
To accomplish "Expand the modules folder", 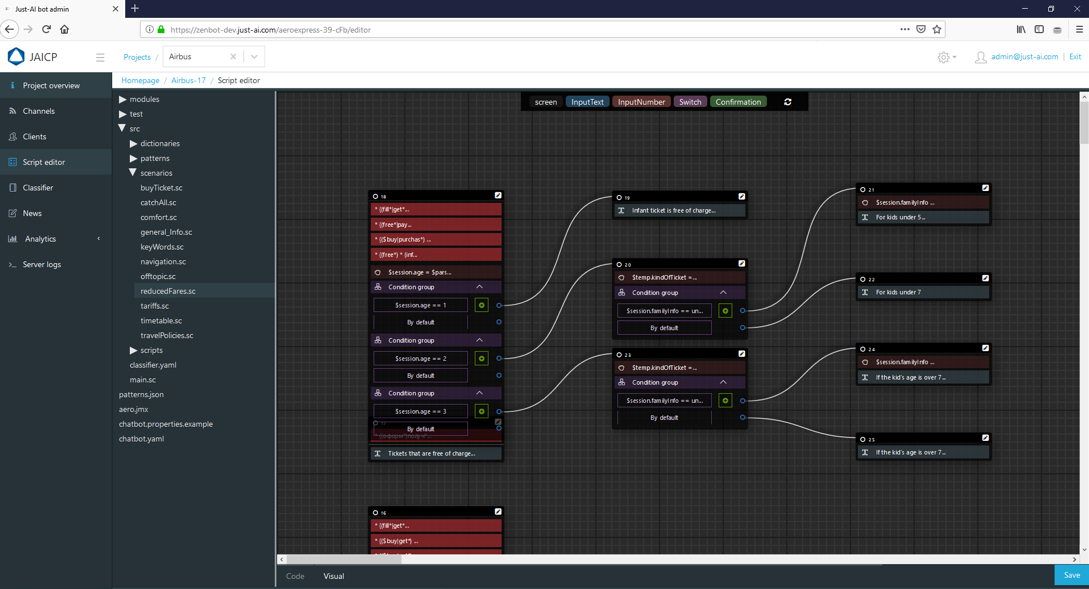I will pyautogui.click(x=123, y=99).
